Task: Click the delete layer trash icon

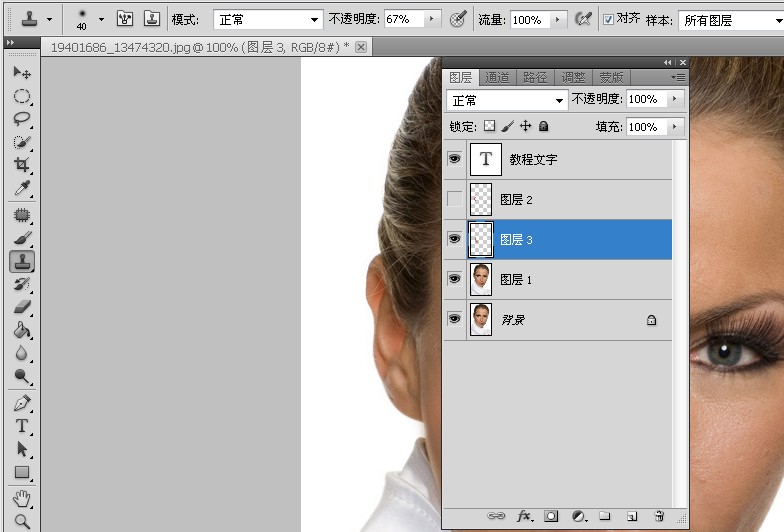Action: pos(659,516)
